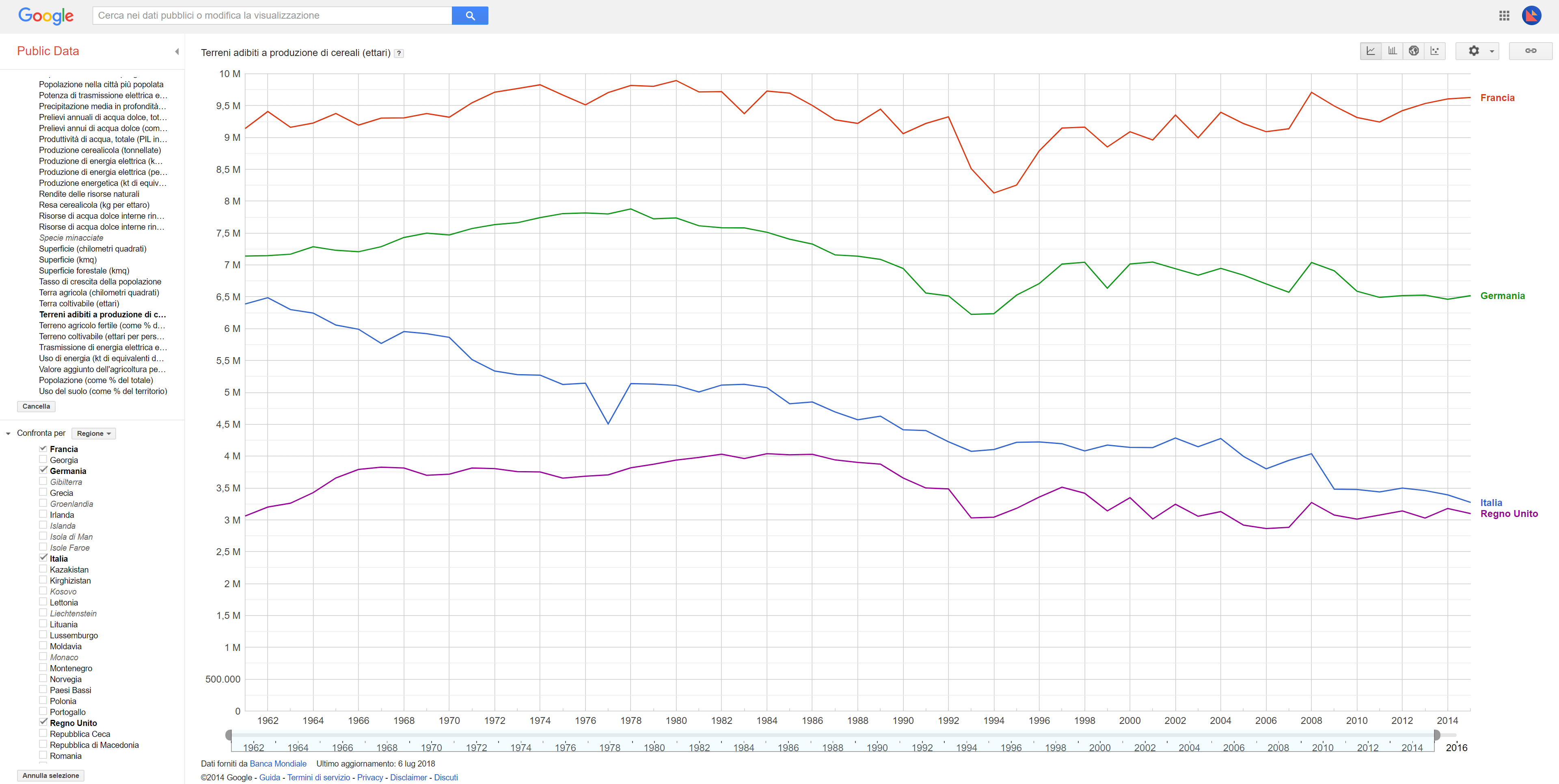
Task: Open the gear settings dropdown
Action: (1477, 51)
